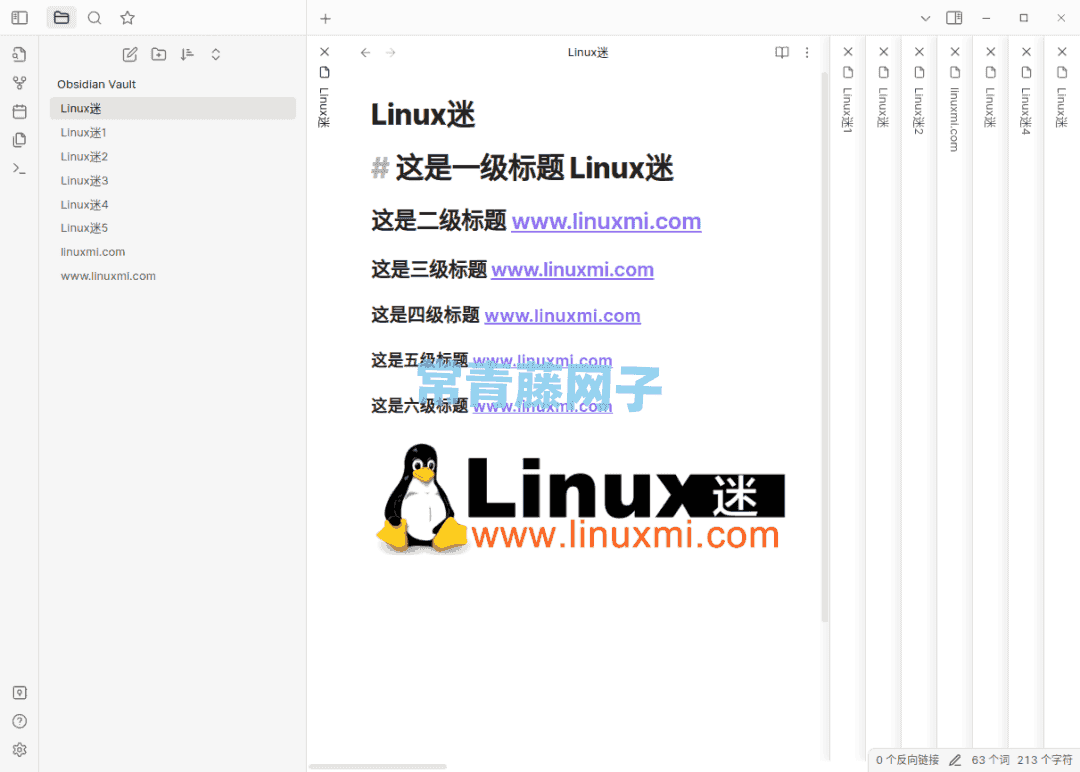Click the pencil edit-mode status icon

point(955,760)
